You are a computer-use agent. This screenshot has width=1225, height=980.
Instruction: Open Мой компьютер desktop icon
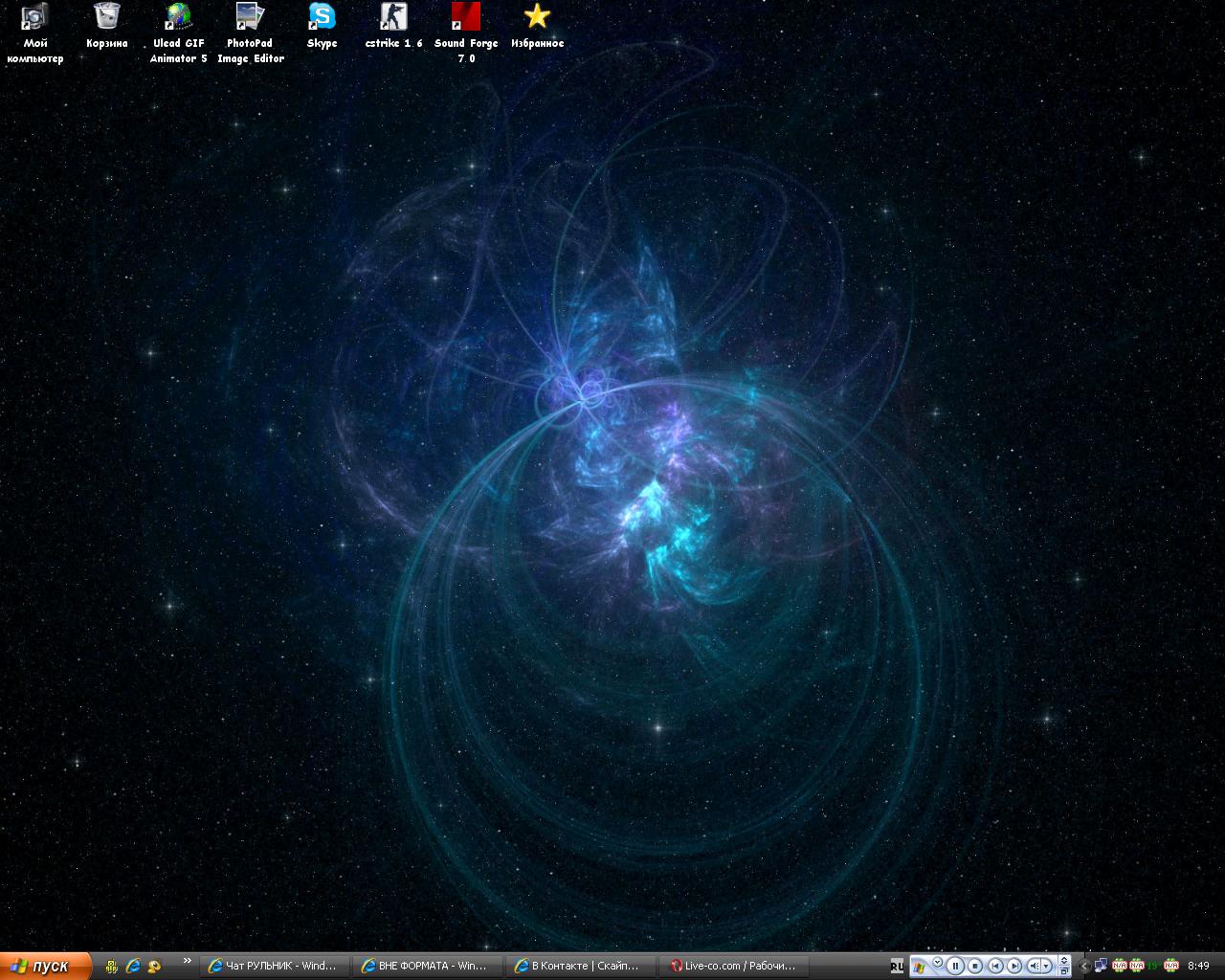(x=34, y=17)
